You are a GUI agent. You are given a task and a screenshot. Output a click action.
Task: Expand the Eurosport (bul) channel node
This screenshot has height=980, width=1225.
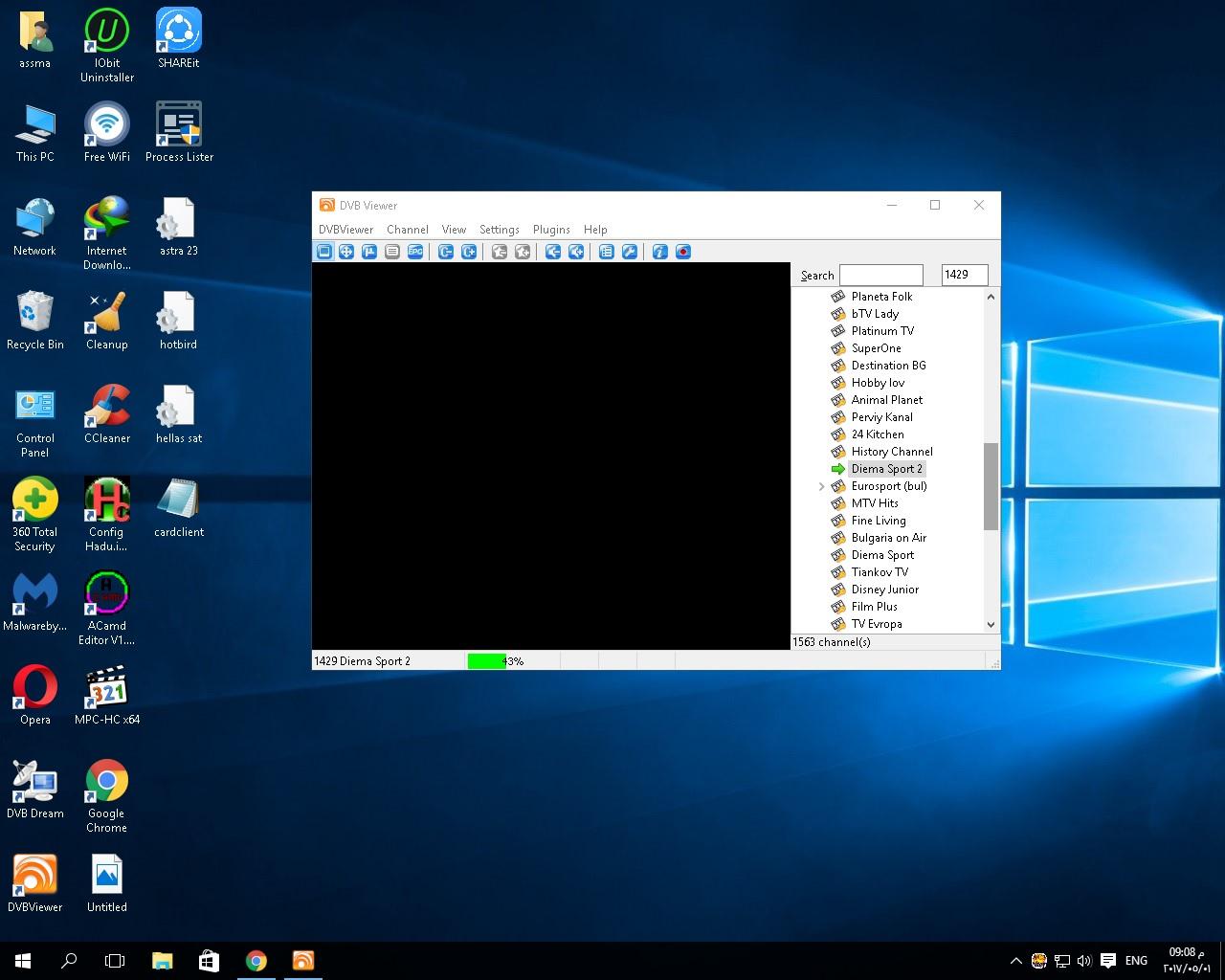(821, 487)
